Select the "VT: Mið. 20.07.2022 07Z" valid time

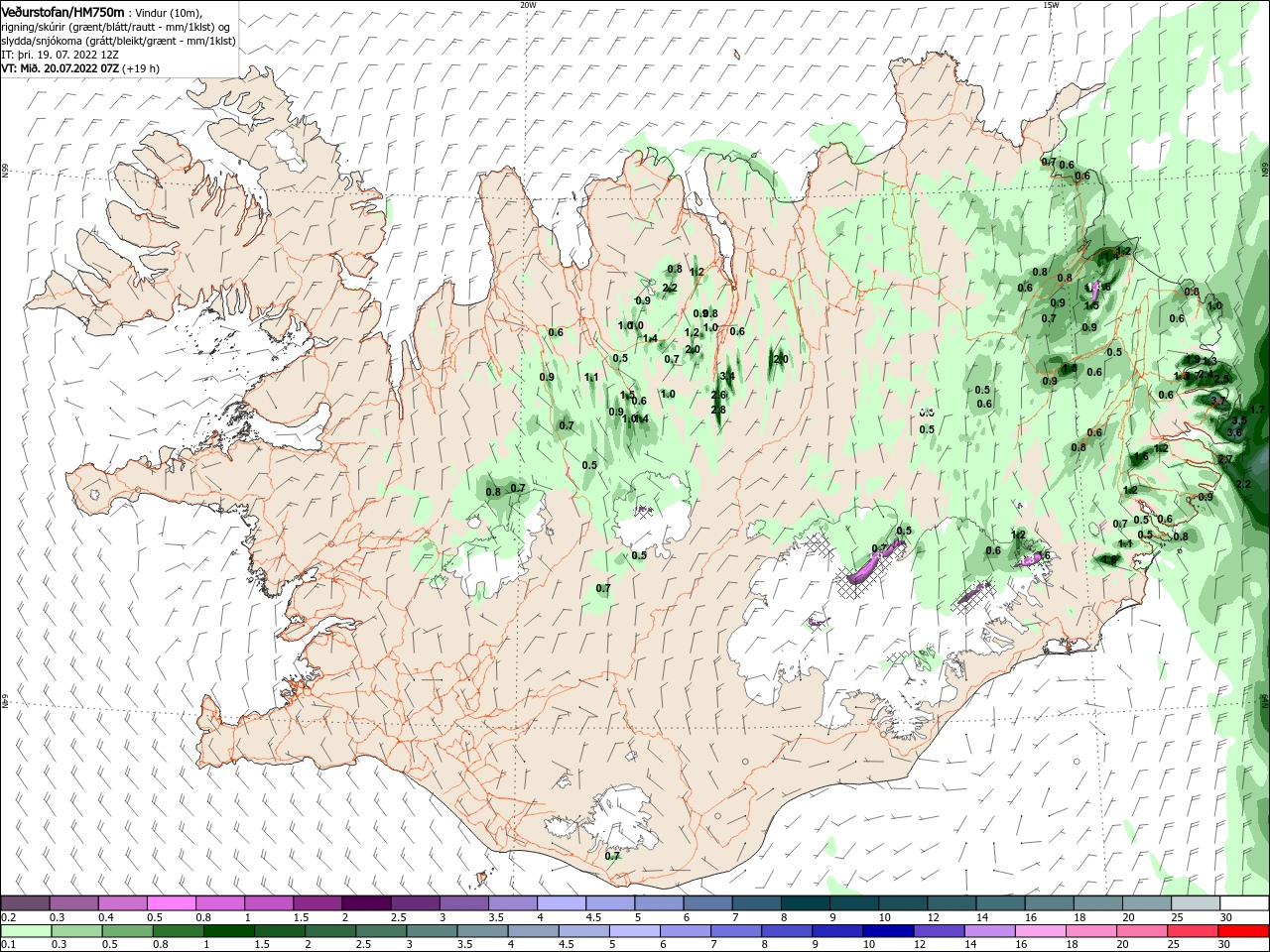click(59, 68)
